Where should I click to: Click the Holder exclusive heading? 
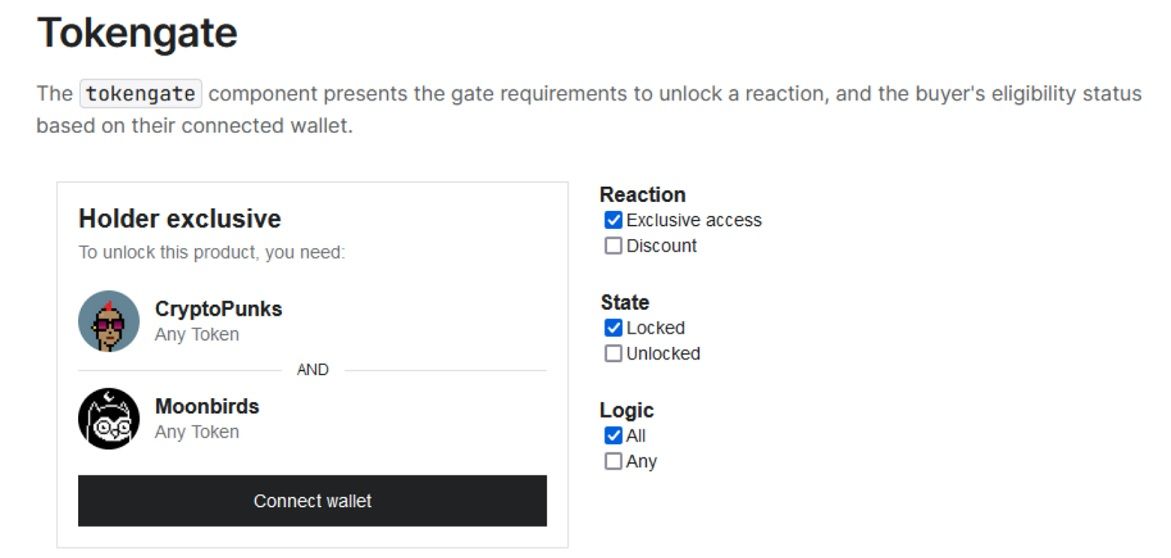pyautogui.click(x=180, y=218)
